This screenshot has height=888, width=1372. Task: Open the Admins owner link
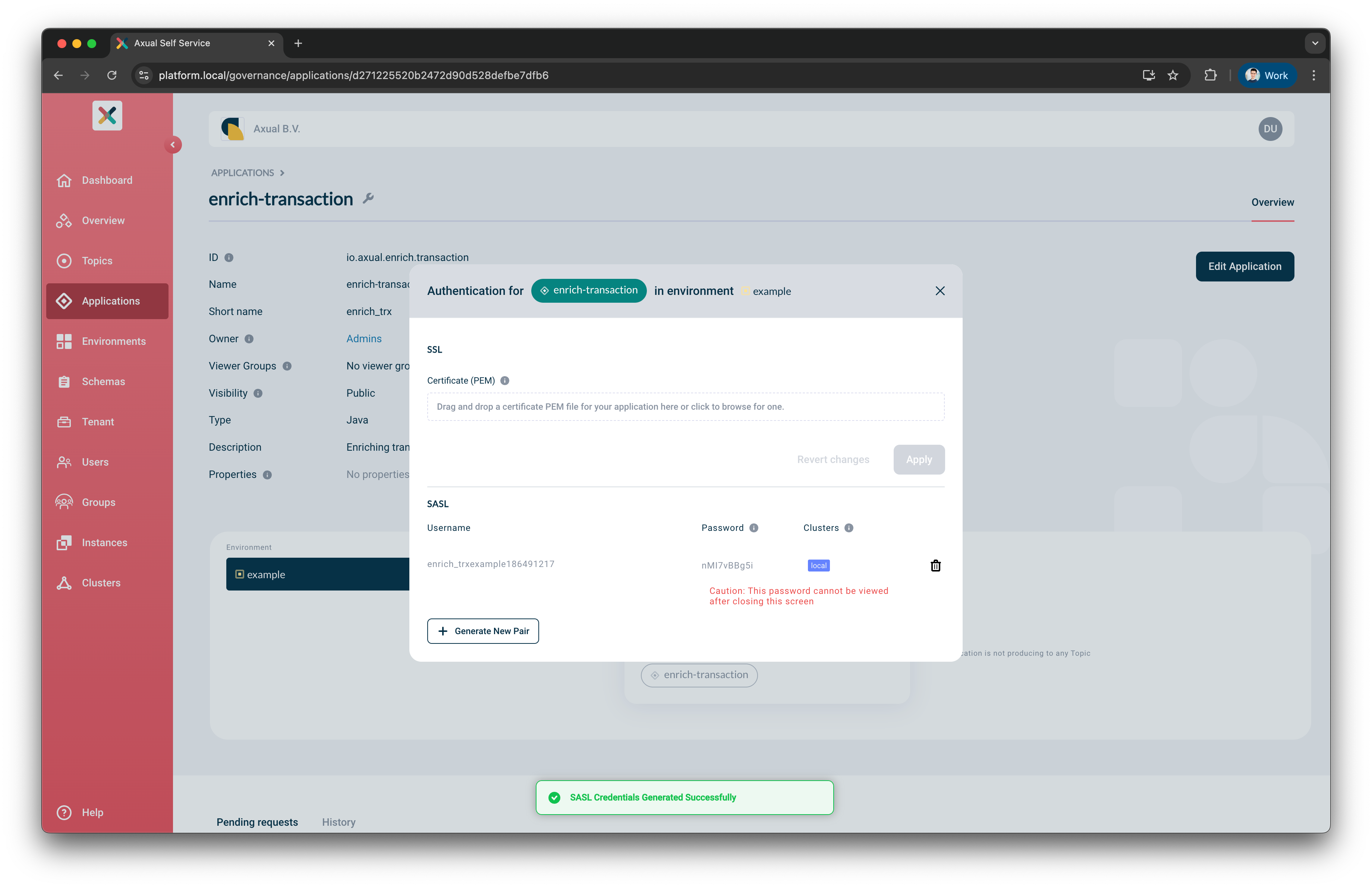(364, 338)
